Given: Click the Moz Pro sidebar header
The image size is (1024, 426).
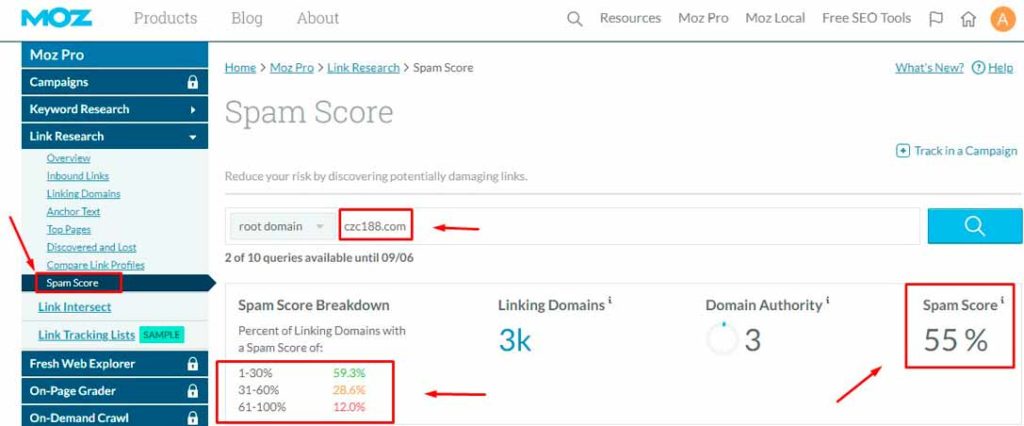Looking at the screenshot, I should [115, 56].
